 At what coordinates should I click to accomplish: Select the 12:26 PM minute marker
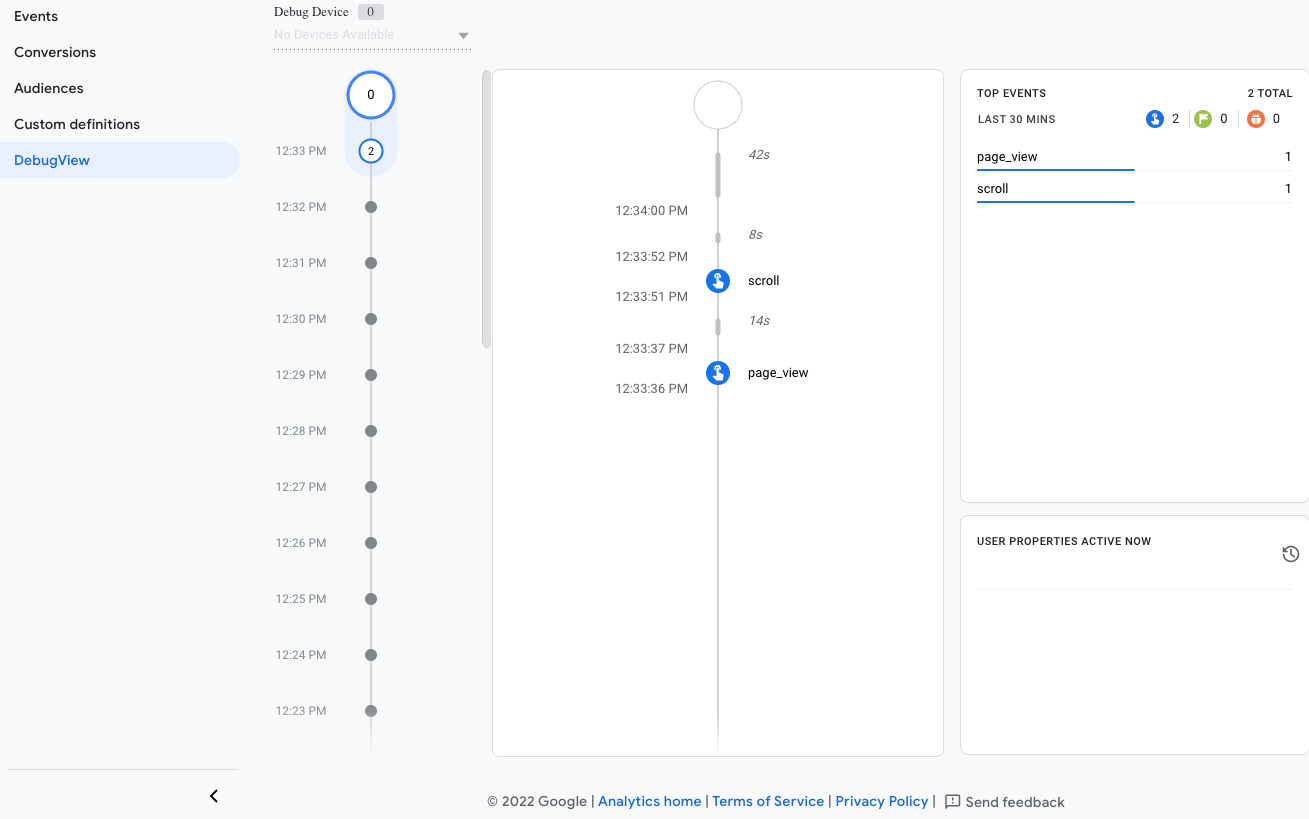pyautogui.click(x=371, y=543)
